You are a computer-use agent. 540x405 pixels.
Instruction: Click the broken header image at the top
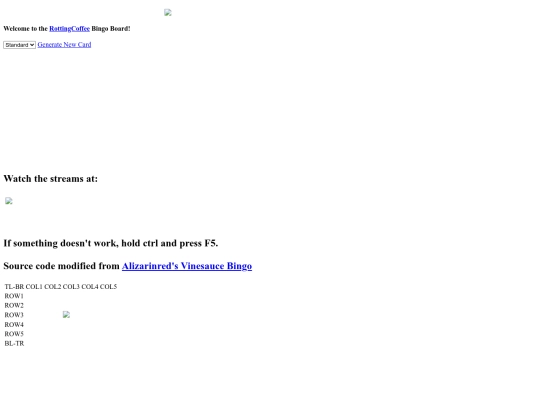coord(168,13)
